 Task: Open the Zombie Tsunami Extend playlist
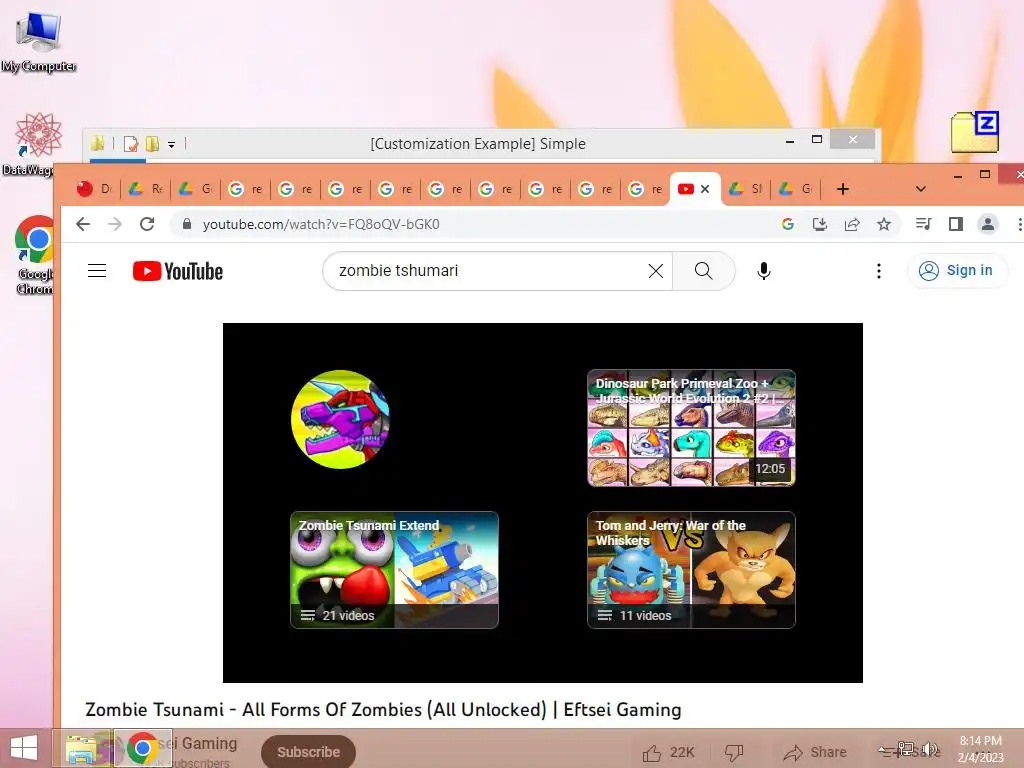[x=394, y=570]
